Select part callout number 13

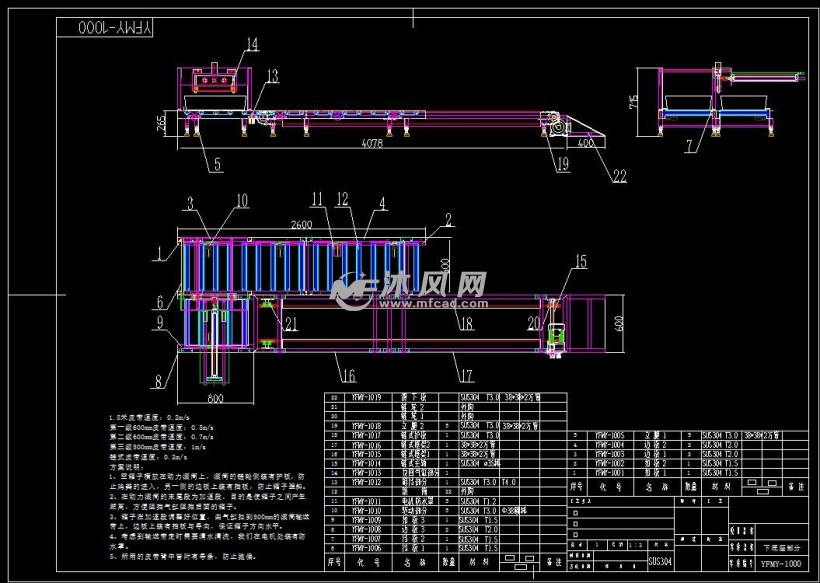coord(271,76)
